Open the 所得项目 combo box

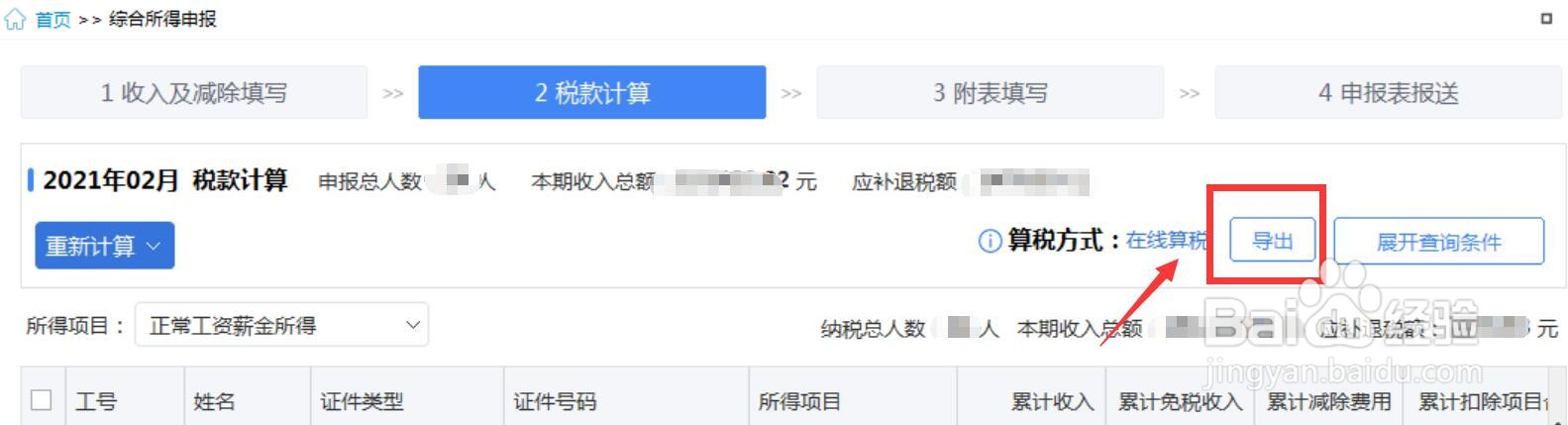[281, 325]
